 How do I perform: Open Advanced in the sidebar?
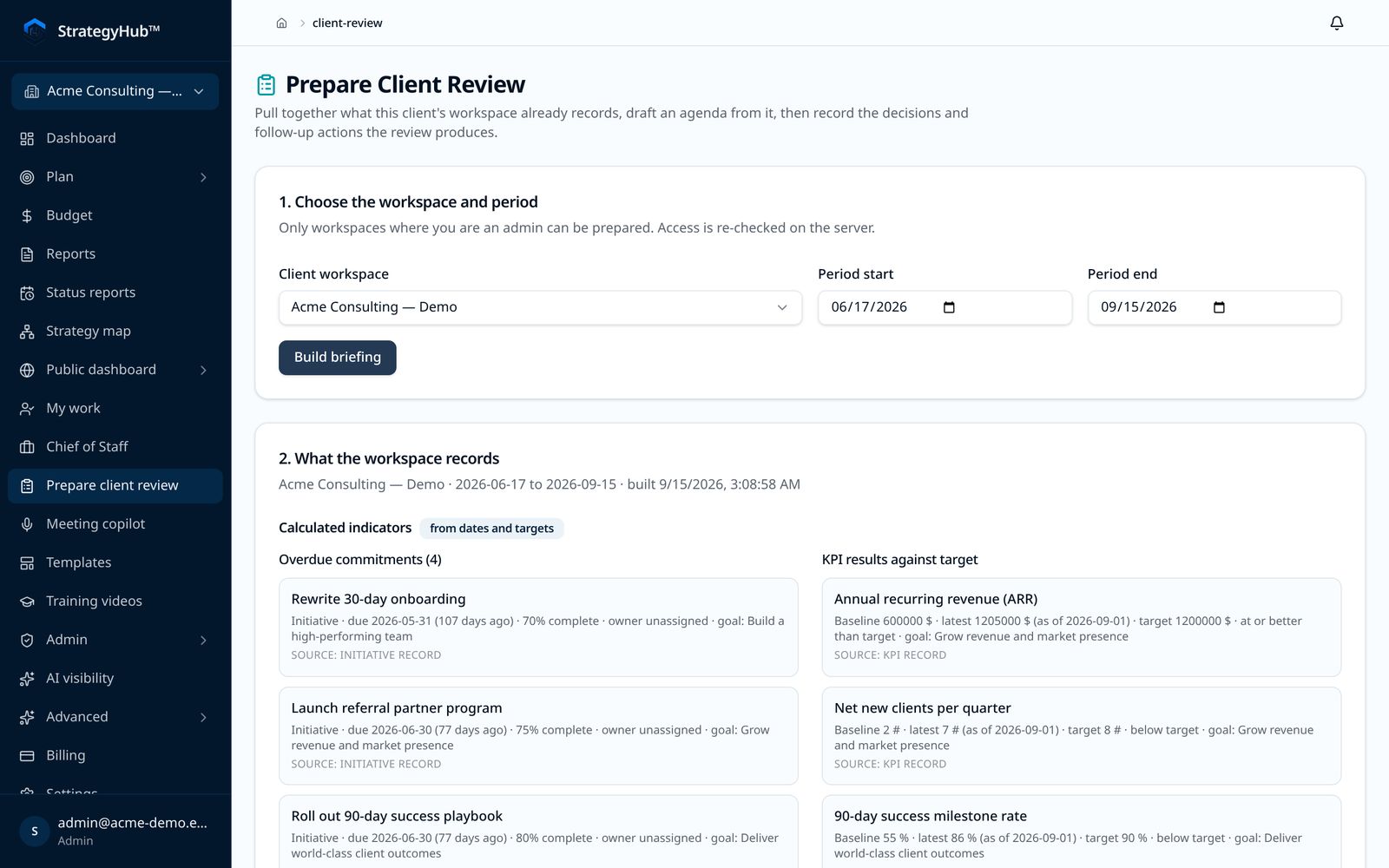[115, 717]
